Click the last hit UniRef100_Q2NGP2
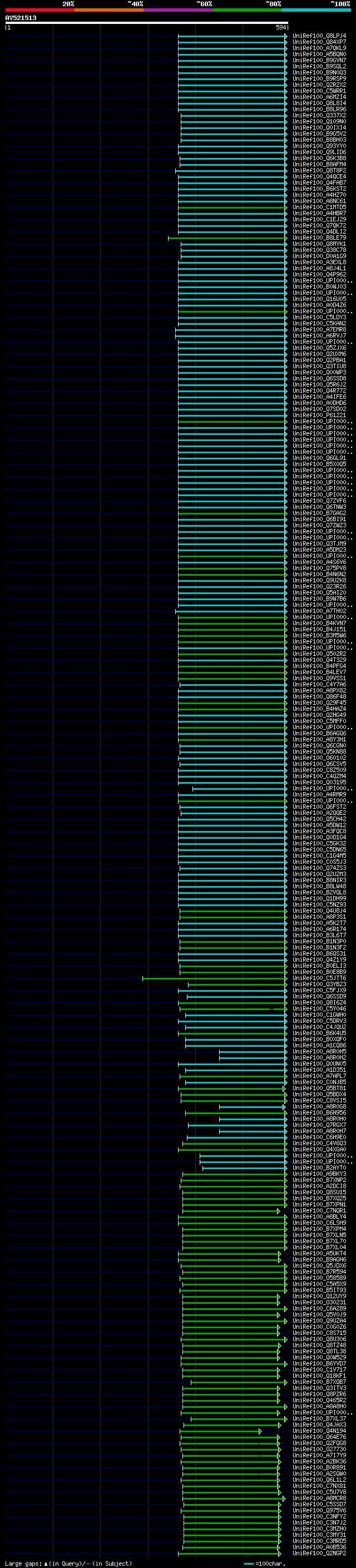Viewport: 356px width, 1568px height. (319, 1553)
